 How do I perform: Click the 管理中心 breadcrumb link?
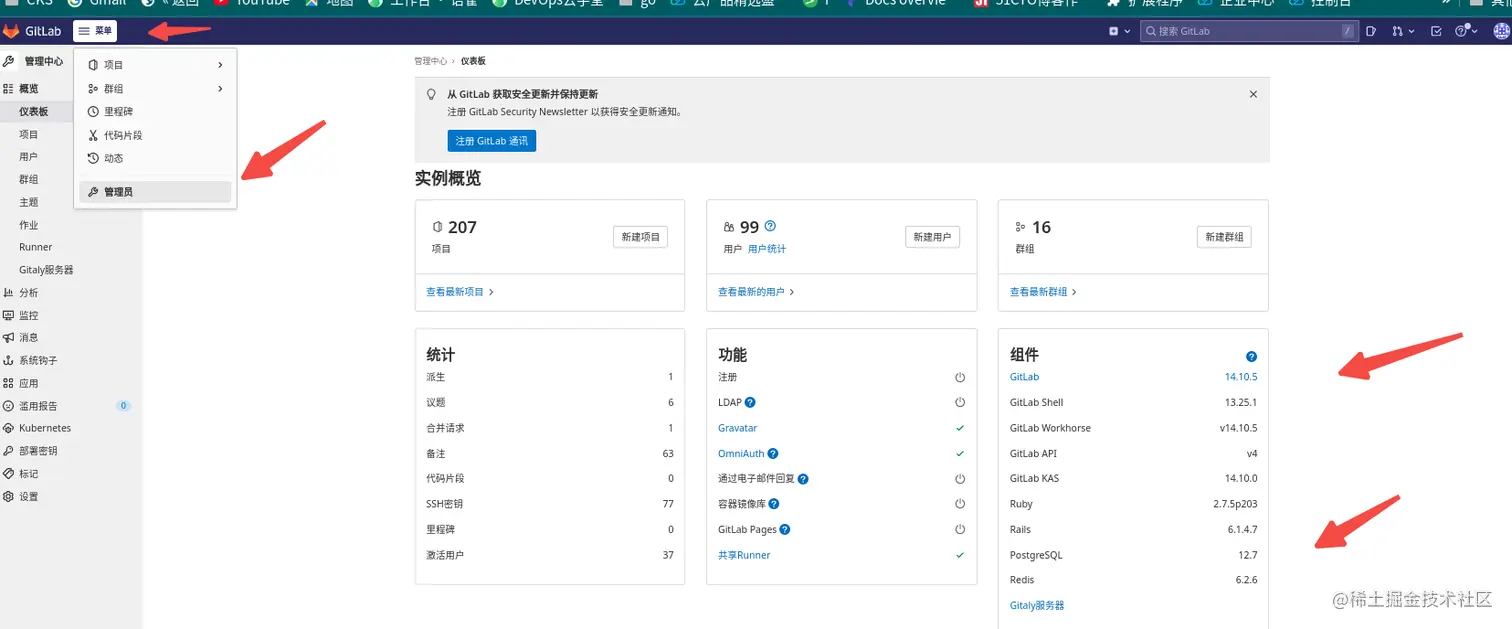(x=431, y=61)
